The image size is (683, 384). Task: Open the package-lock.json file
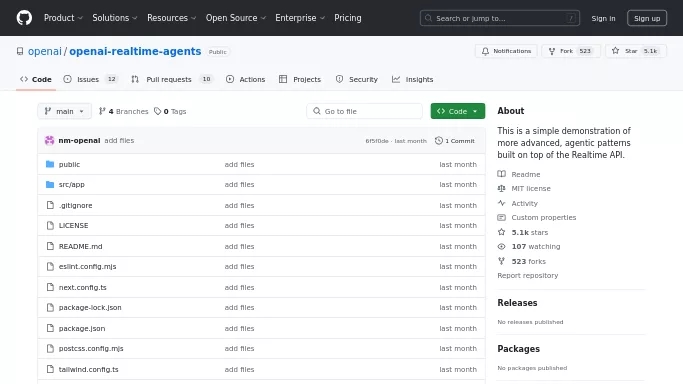point(90,307)
